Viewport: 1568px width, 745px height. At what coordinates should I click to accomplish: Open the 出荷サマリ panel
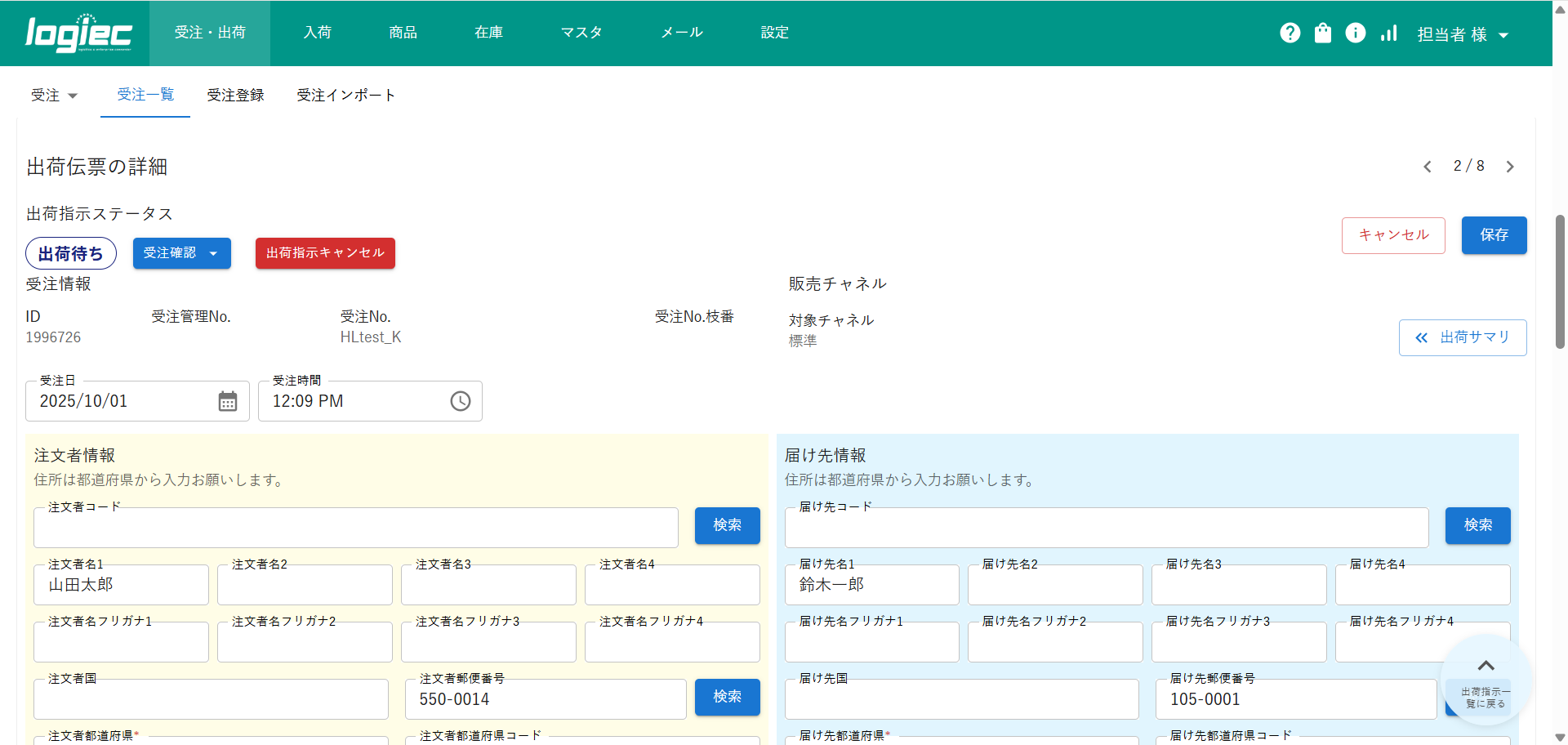pos(1462,337)
